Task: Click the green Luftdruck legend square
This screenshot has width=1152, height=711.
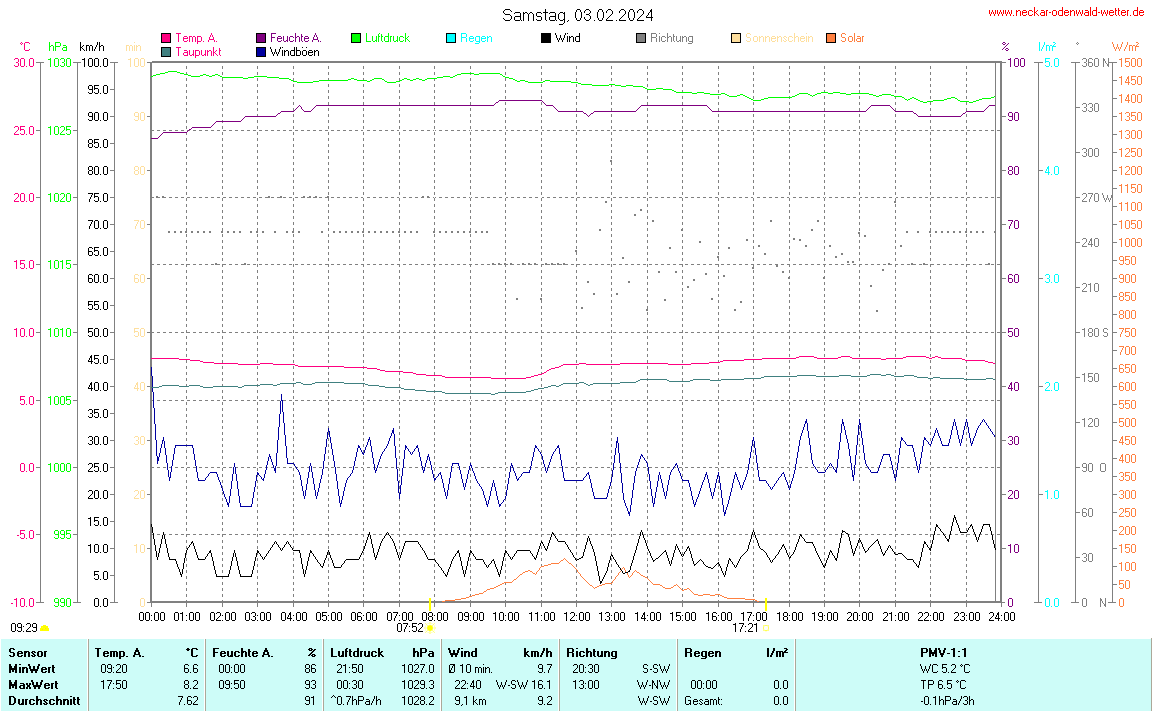Action: 355,38
